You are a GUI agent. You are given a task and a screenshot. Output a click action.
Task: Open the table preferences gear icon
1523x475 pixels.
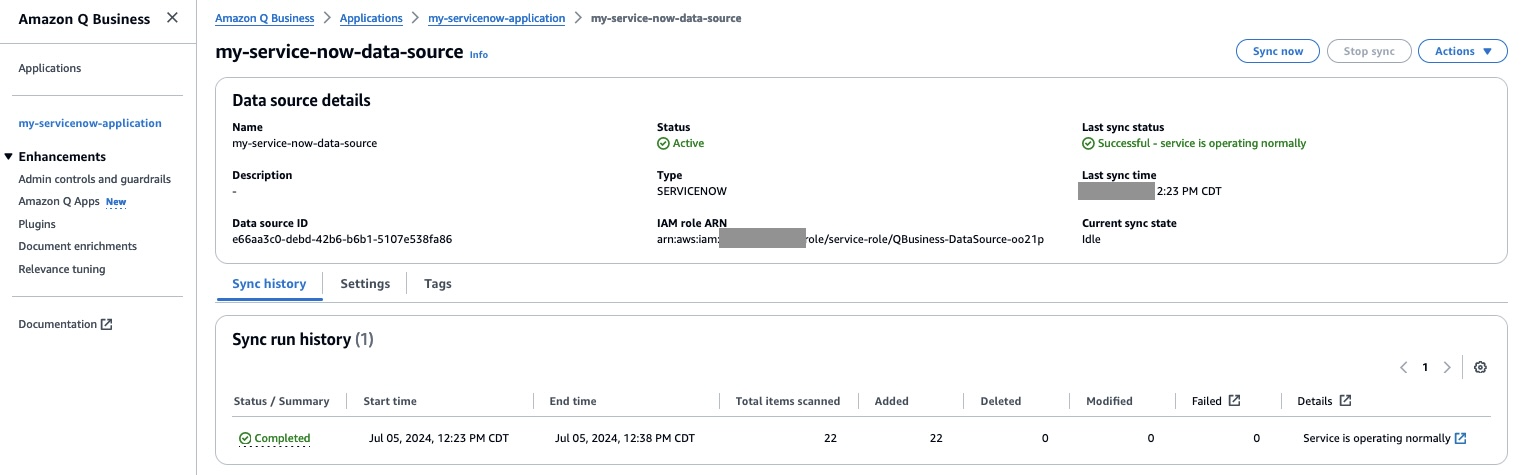1480,367
